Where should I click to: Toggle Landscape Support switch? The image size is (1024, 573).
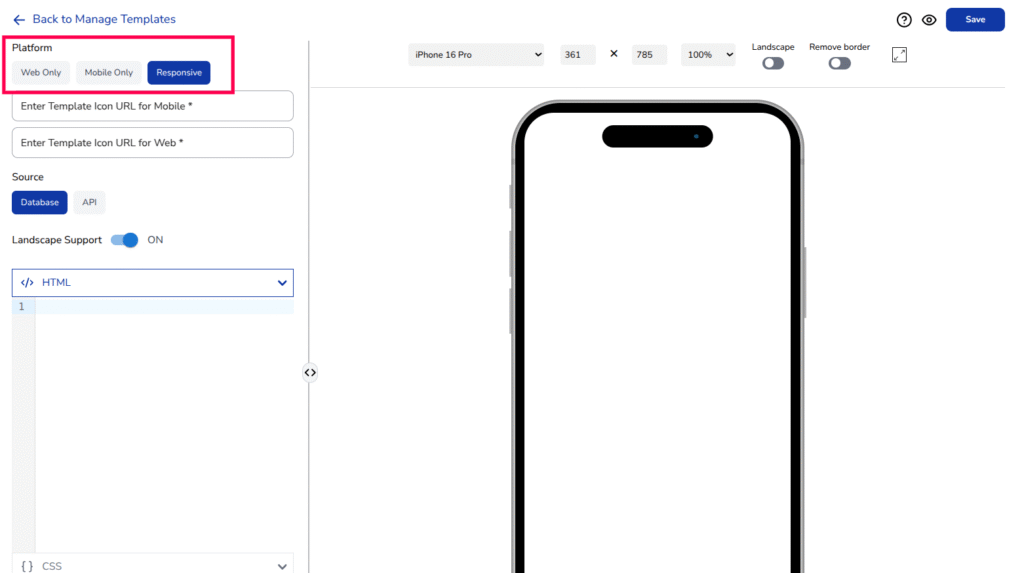tap(124, 240)
